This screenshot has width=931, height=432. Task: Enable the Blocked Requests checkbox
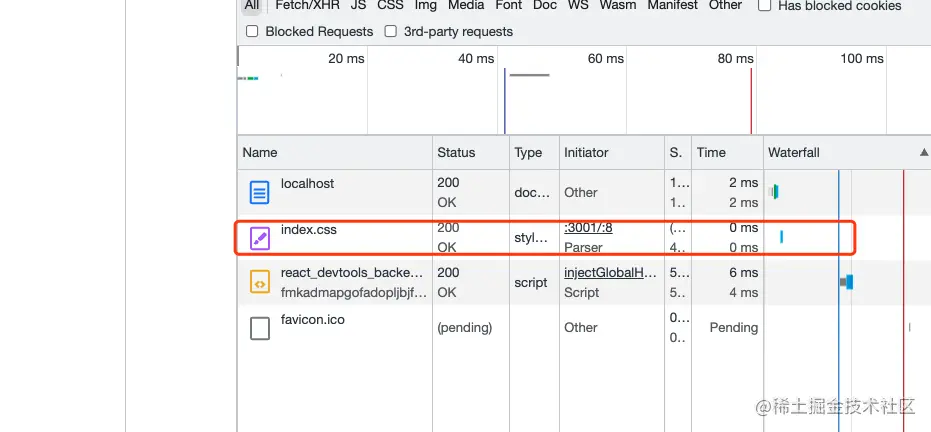click(252, 31)
